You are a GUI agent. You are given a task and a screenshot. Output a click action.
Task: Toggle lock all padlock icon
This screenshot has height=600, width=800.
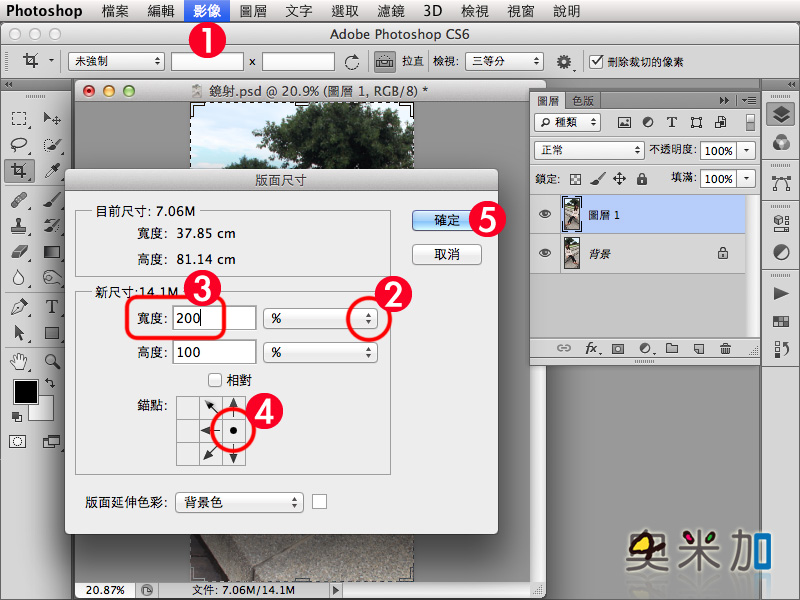pyautogui.click(x=642, y=179)
